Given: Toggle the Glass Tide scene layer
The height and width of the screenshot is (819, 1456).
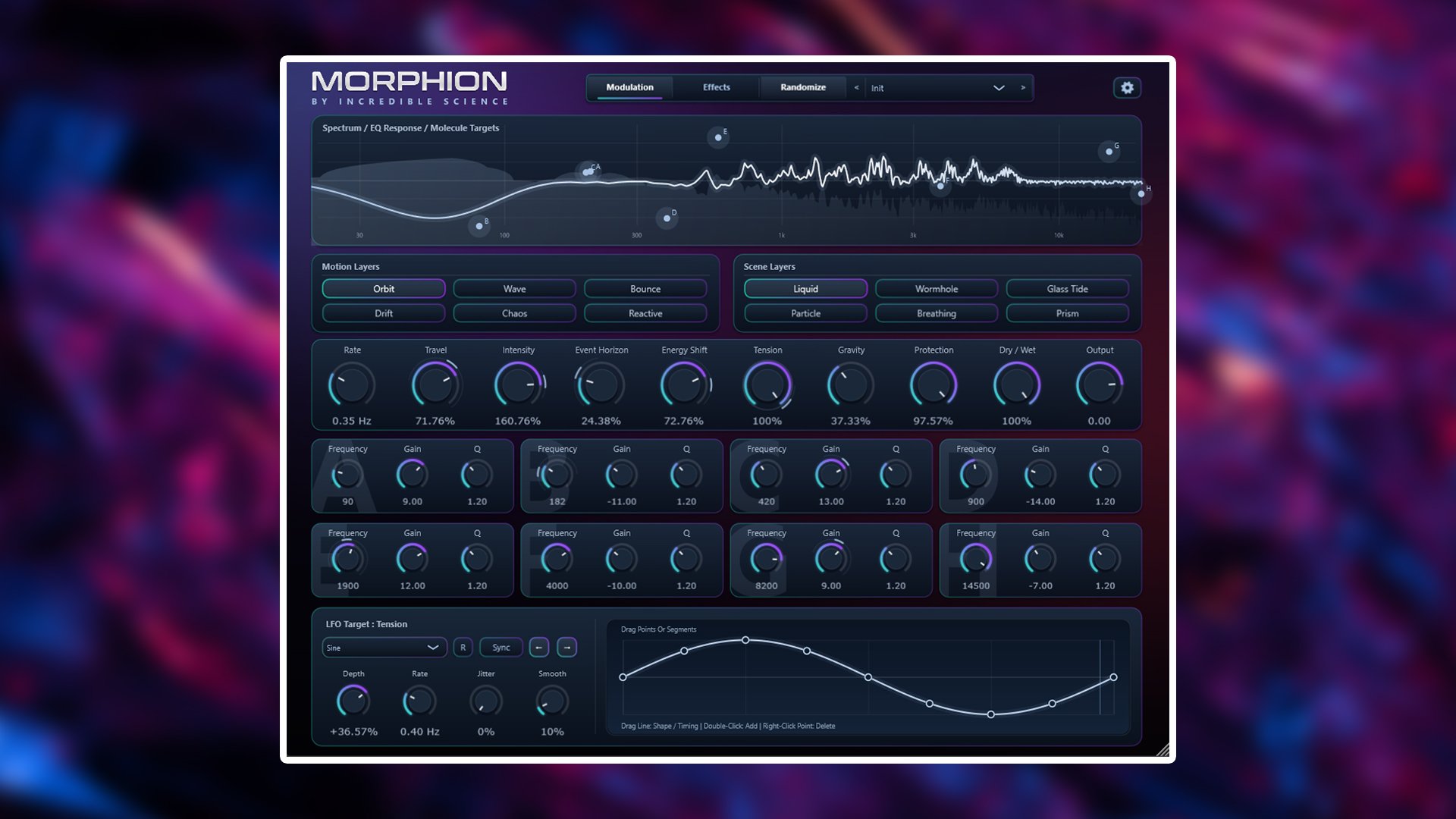Looking at the screenshot, I should point(1067,289).
